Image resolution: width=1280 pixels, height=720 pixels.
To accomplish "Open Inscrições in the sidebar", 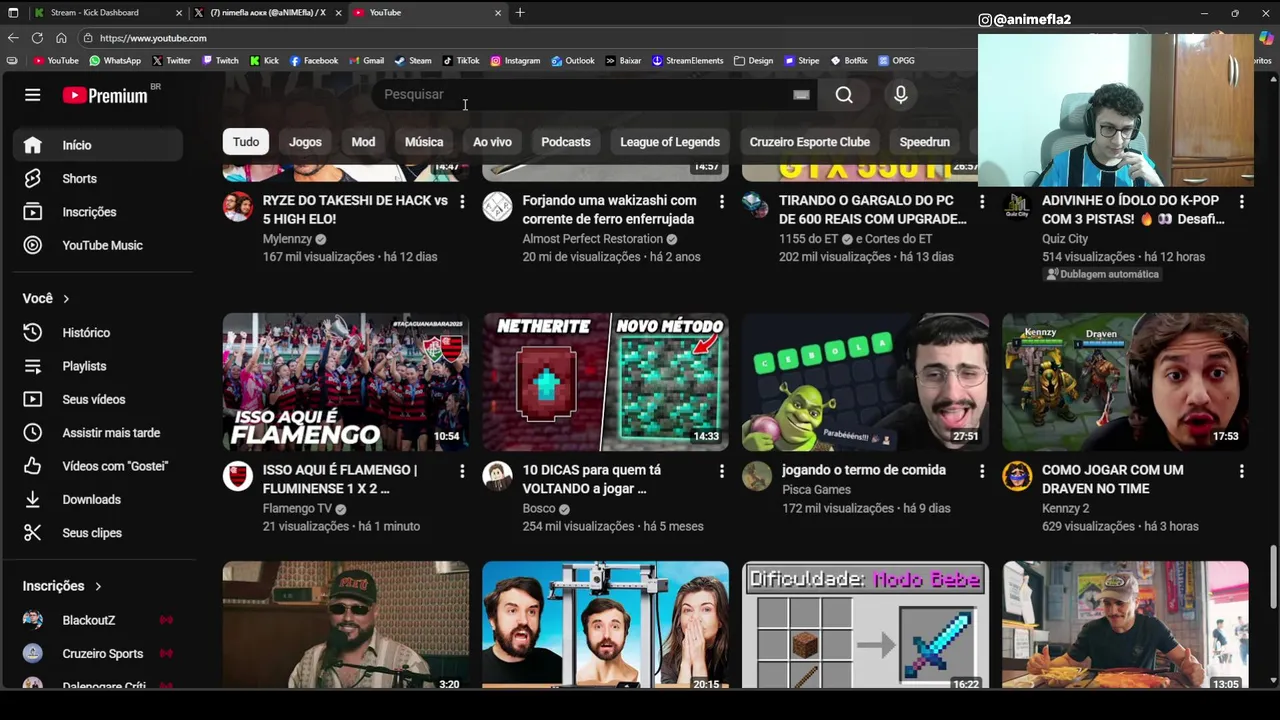I will pos(98,212).
